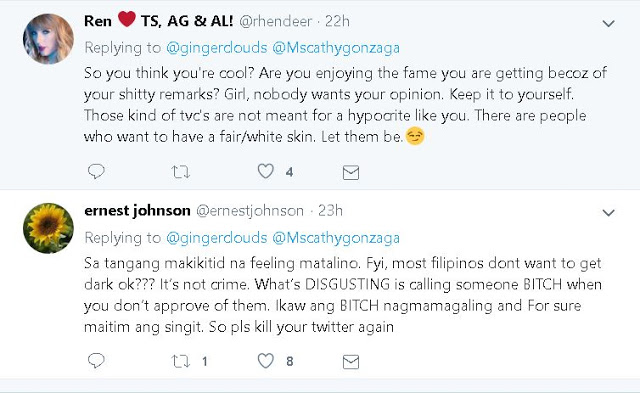The image size is (640, 393).
Task: Open @Mscathygonzaga mention in Ren's tweet
Action: pos(336,48)
